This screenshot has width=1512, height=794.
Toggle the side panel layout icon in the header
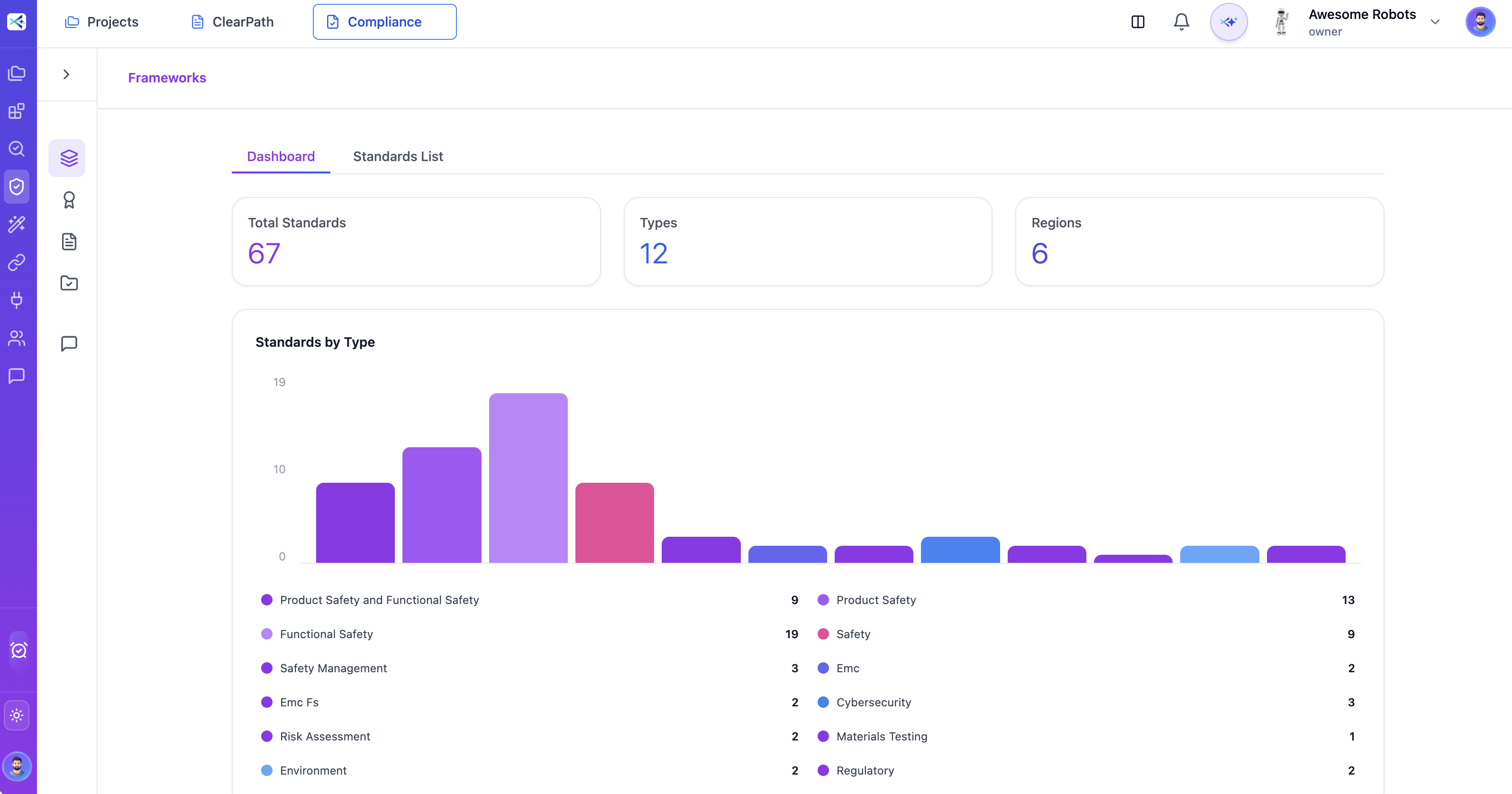tap(1138, 21)
